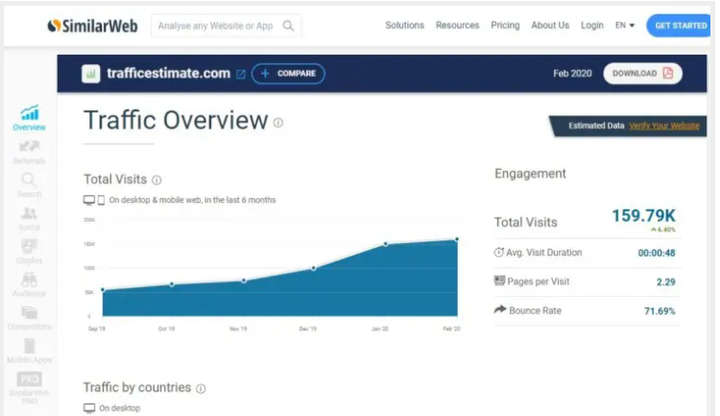The width and height of the screenshot is (720, 416).
Task: Click the Analyse any Website search field
Action: coord(226,26)
